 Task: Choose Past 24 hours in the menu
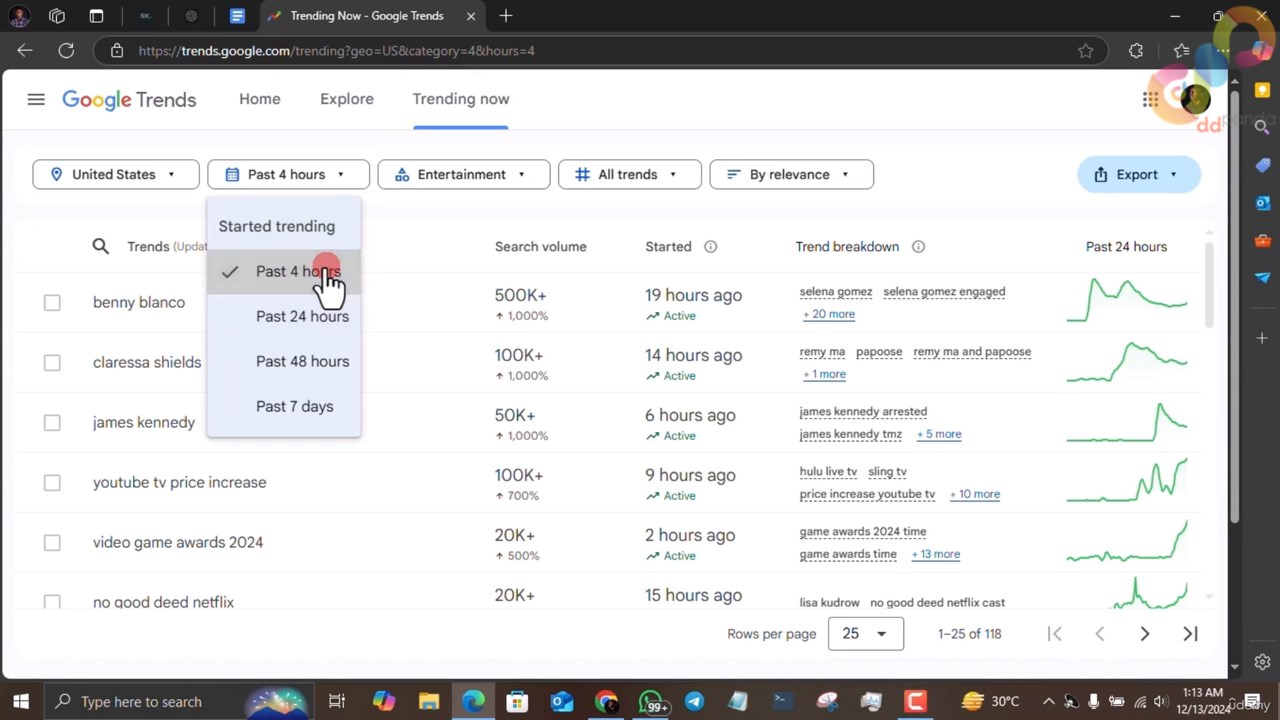tap(284, 316)
